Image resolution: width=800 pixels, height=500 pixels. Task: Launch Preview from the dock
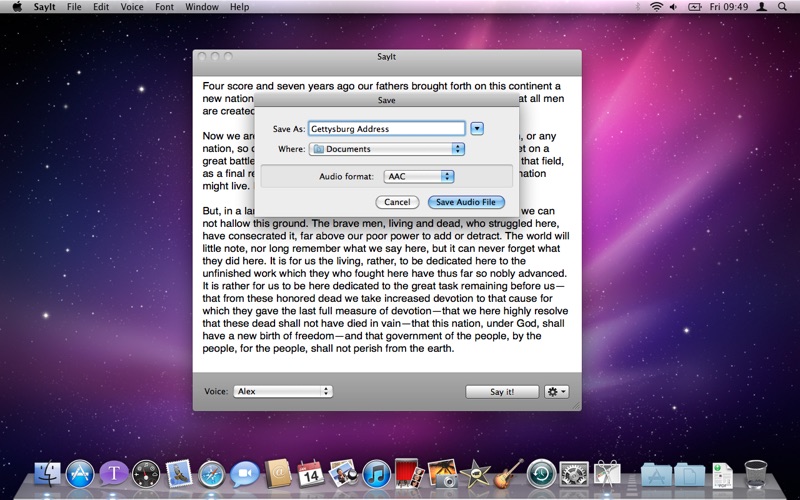click(343, 474)
